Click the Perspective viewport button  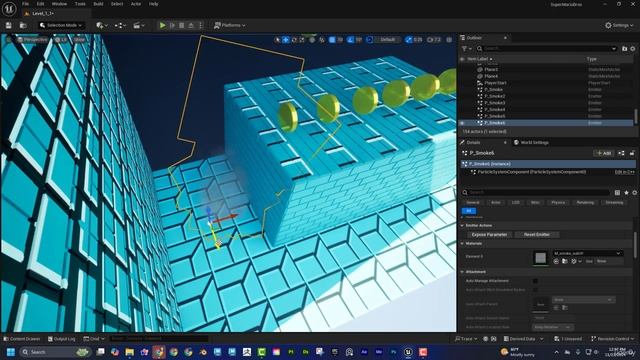(x=32, y=40)
